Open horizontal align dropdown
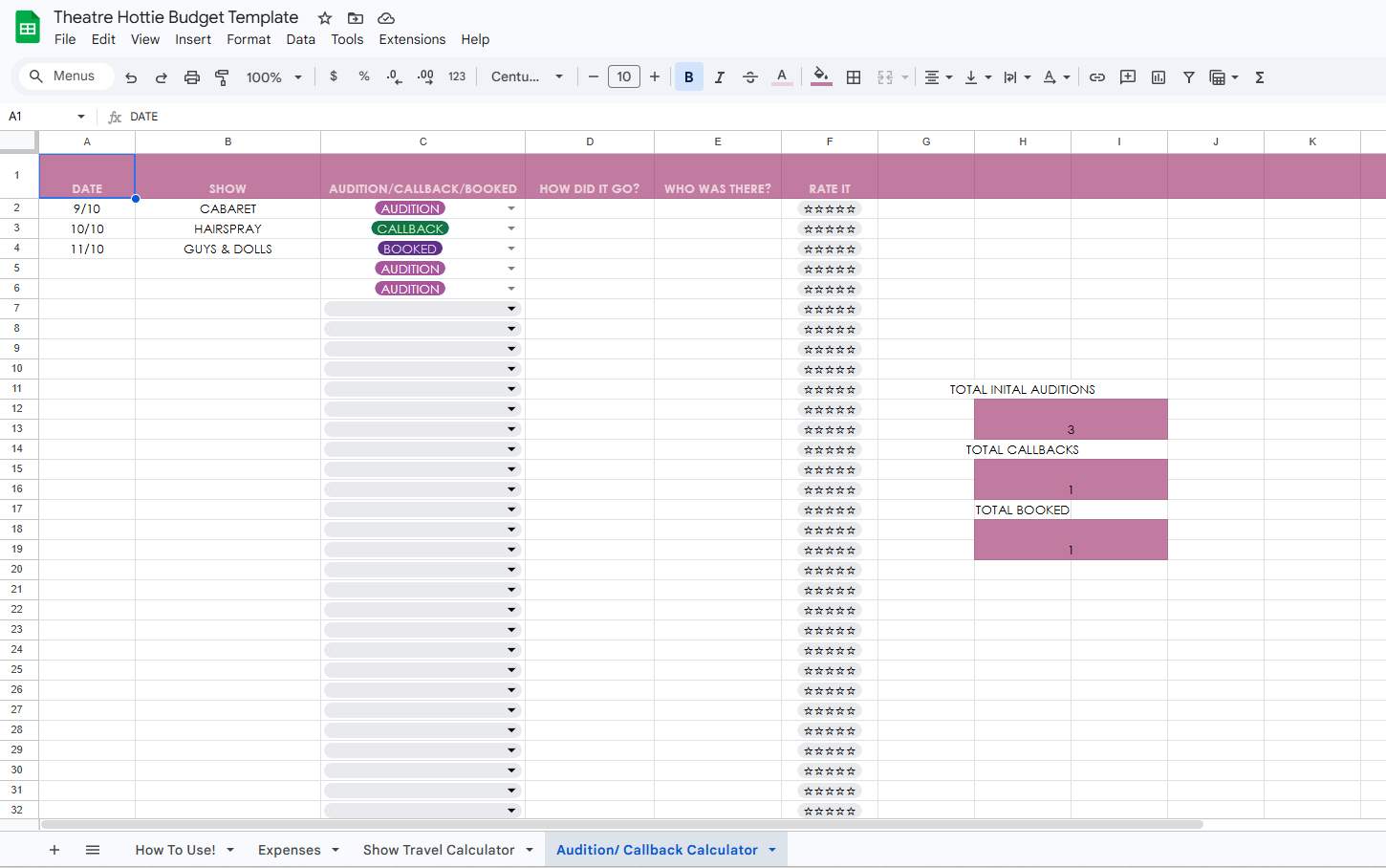This screenshot has width=1386, height=868. [938, 77]
